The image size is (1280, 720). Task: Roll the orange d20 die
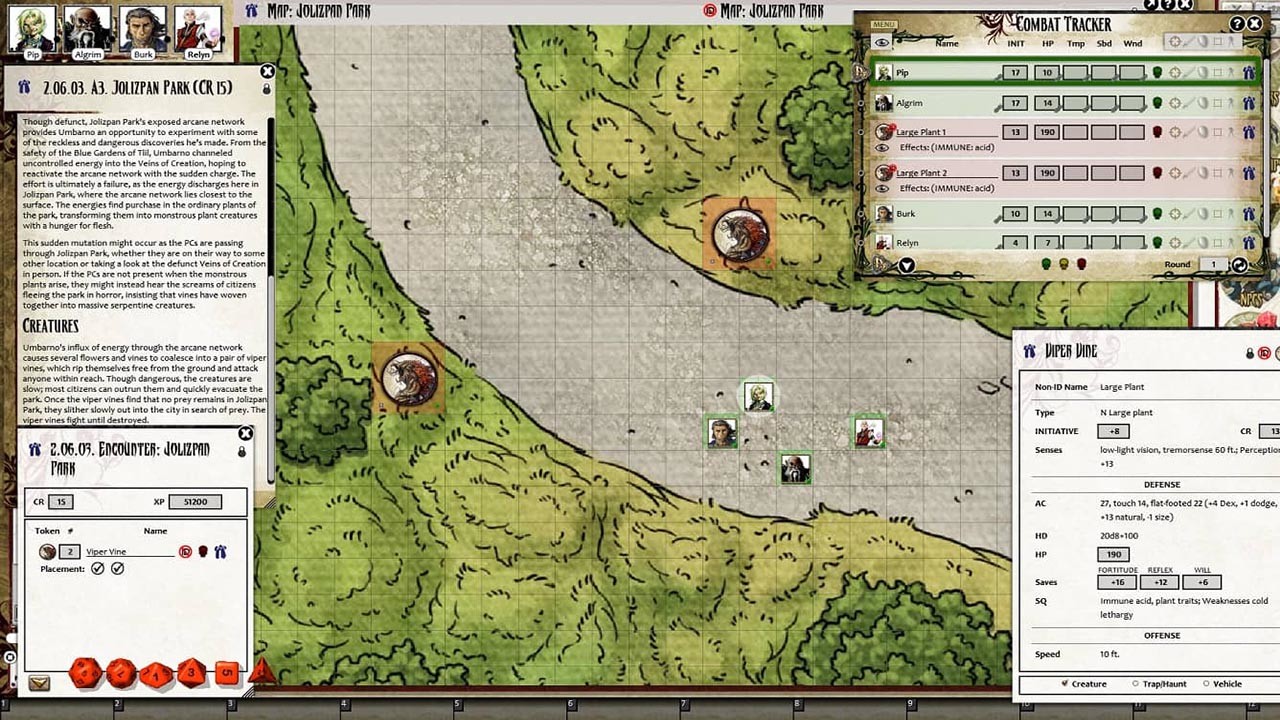click(86, 673)
